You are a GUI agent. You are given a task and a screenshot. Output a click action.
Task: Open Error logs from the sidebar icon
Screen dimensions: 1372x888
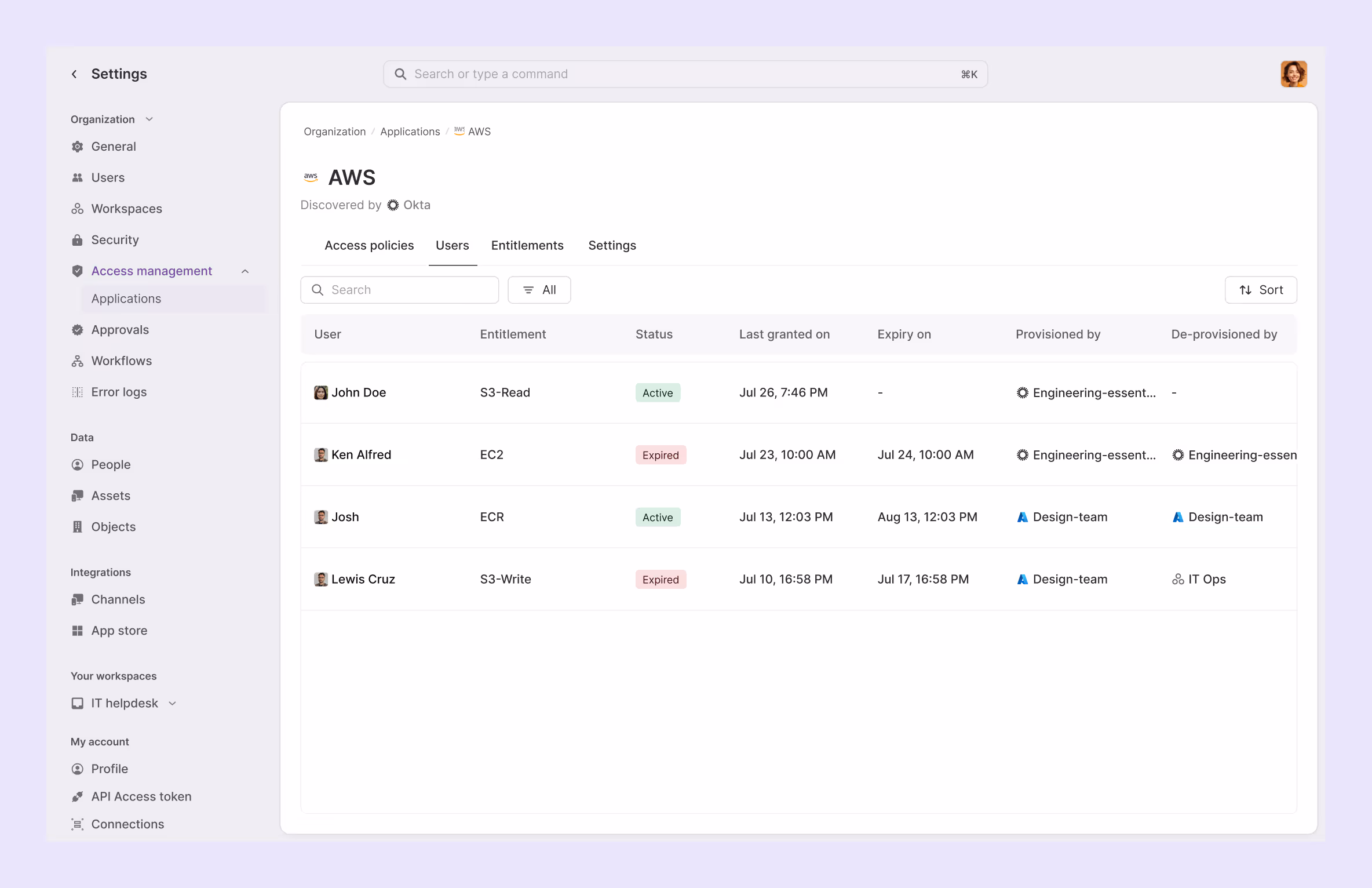[x=78, y=392]
